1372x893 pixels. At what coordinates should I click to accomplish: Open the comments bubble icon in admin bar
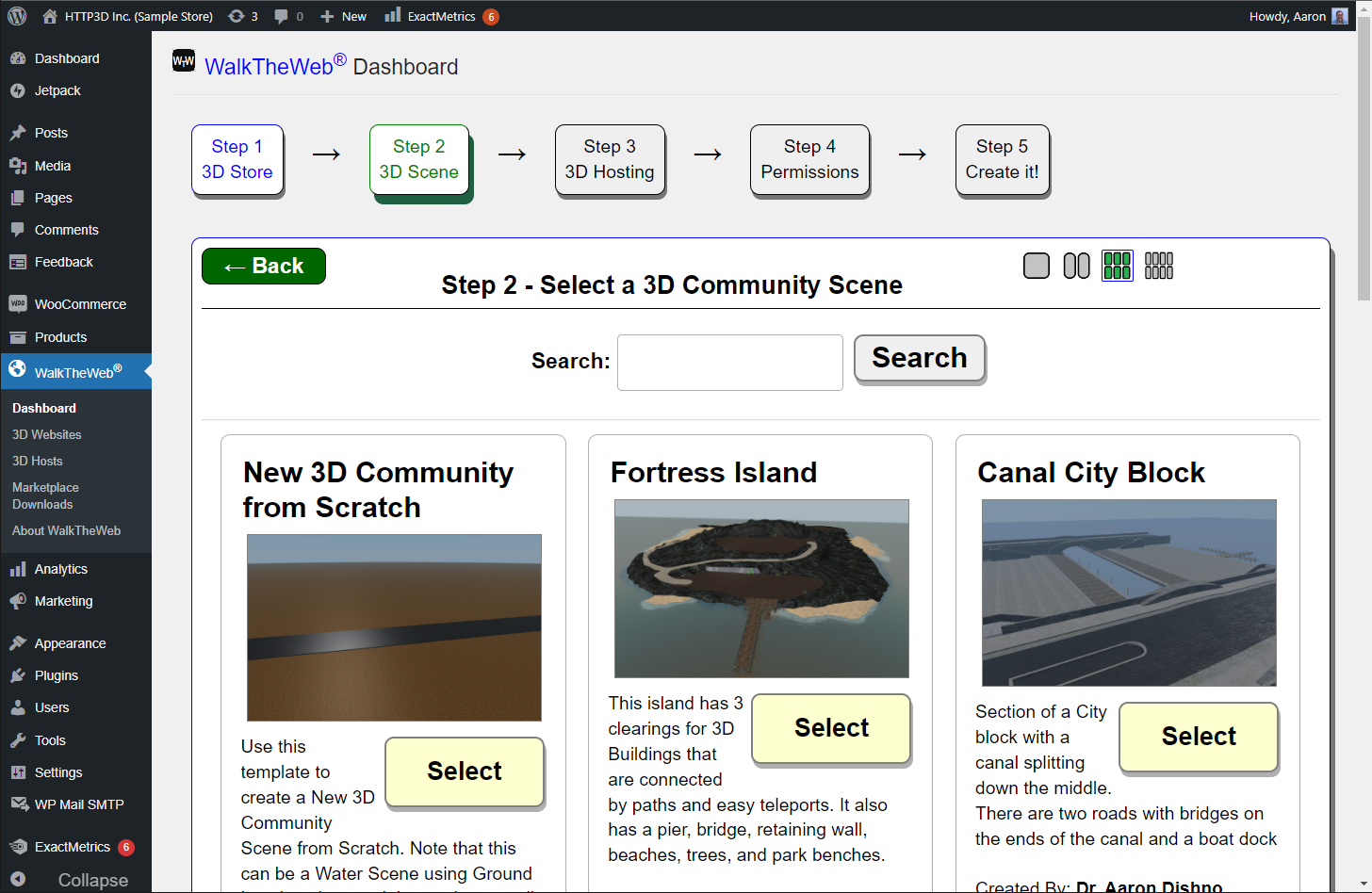(281, 16)
